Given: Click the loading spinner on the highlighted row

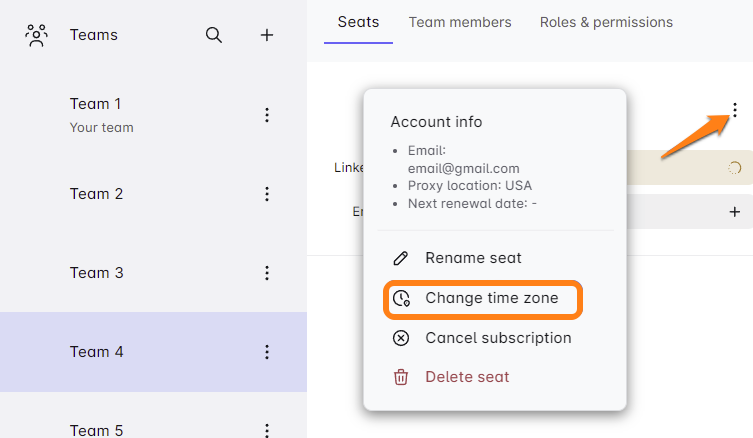Looking at the screenshot, I should point(734,168).
